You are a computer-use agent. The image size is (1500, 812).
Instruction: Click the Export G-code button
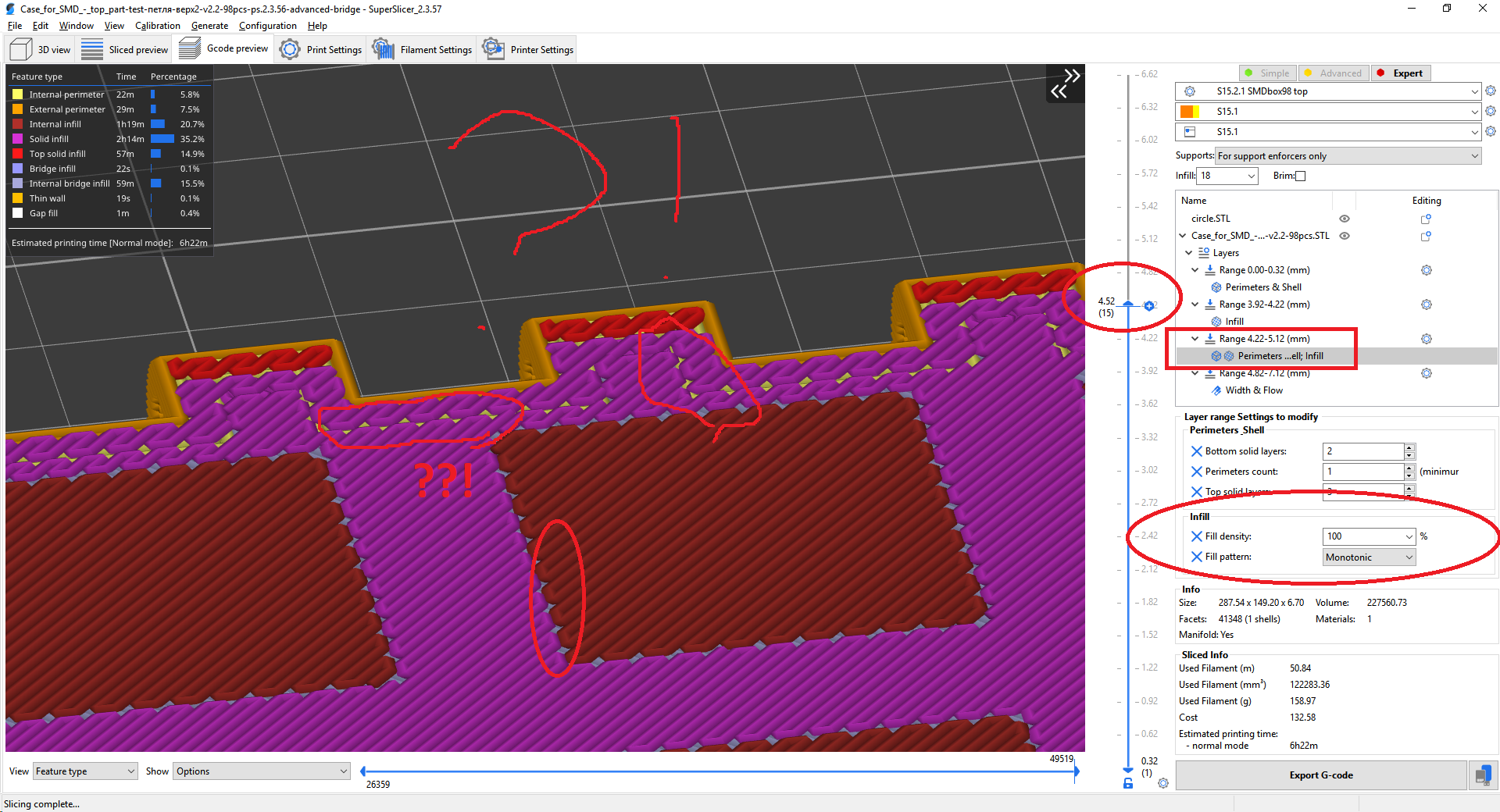pos(1321,775)
